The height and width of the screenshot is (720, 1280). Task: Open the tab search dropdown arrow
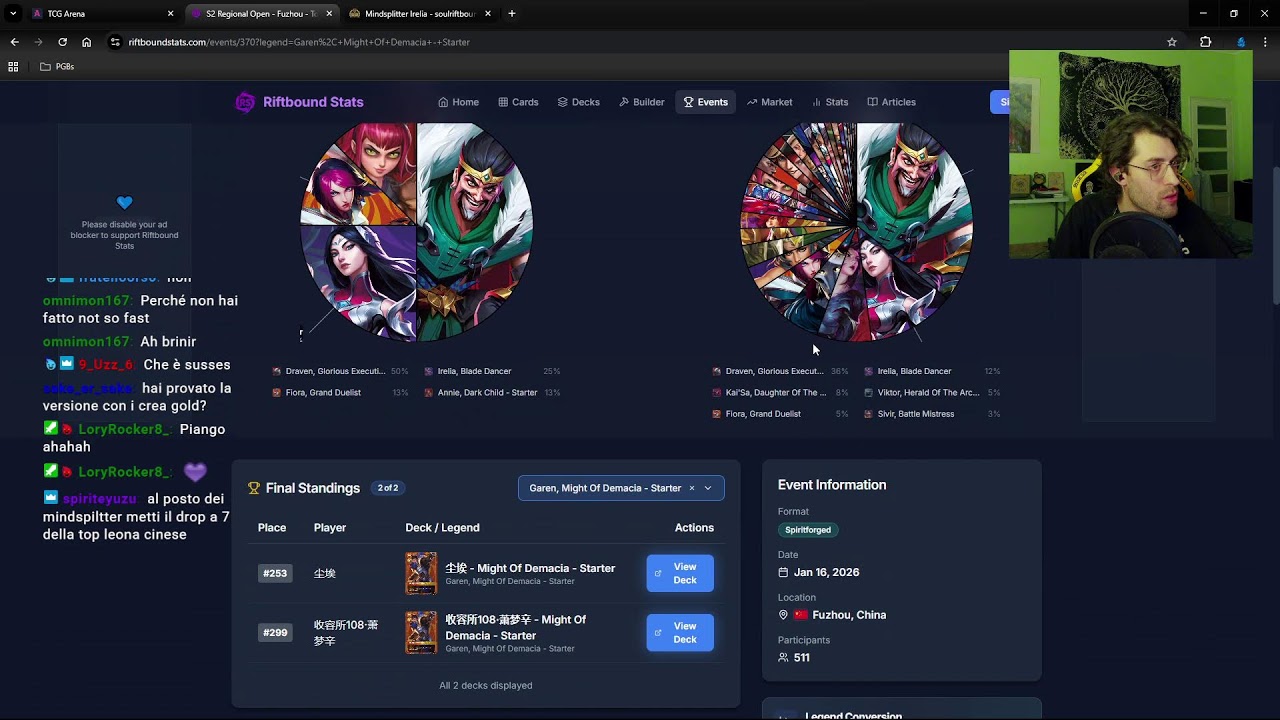[14, 14]
